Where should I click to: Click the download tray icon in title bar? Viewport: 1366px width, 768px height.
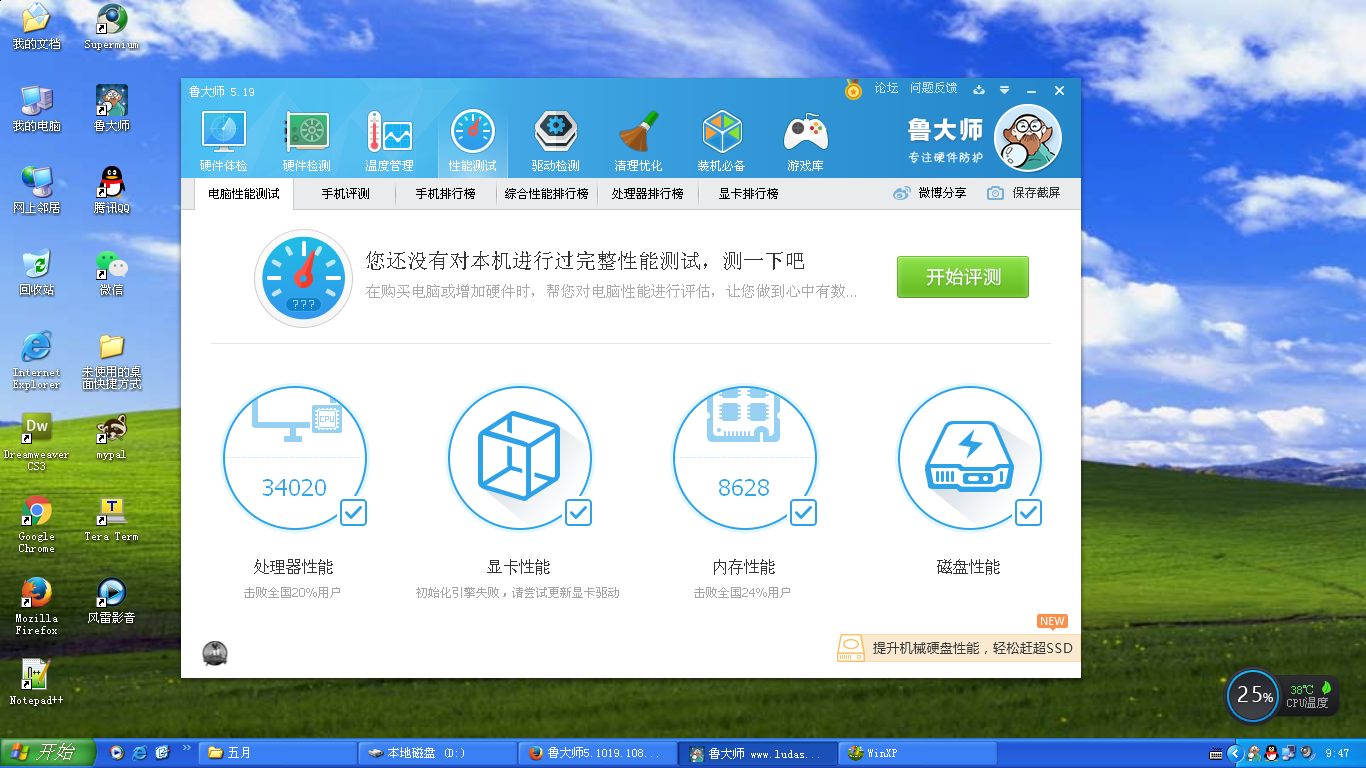[x=979, y=90]
